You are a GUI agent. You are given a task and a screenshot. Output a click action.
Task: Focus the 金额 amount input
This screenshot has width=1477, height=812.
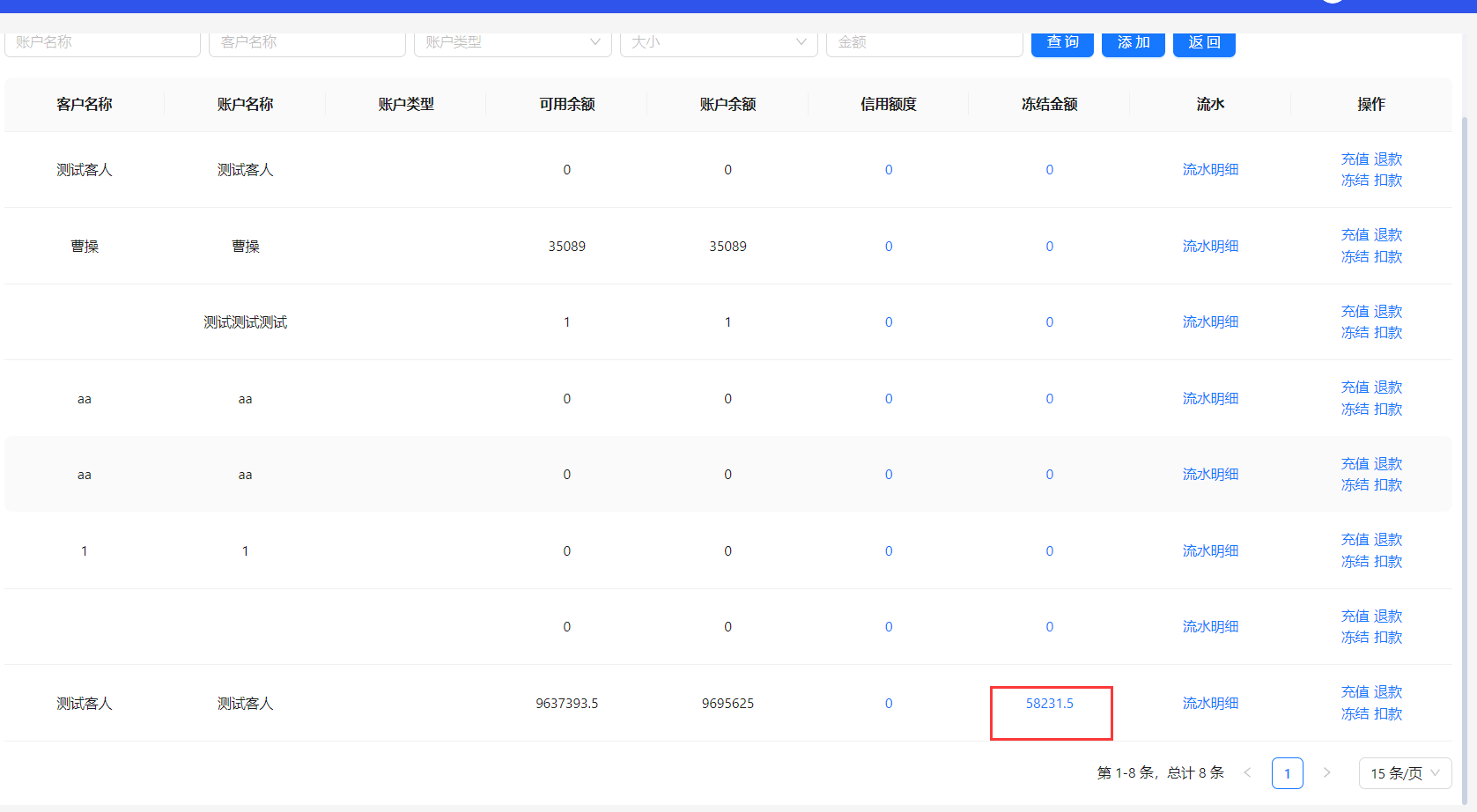pos(925,42)
